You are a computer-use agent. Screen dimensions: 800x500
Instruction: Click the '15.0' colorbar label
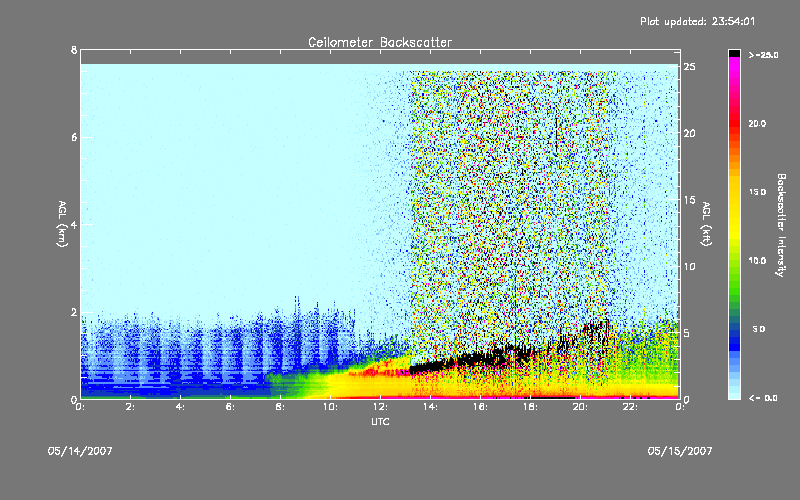coord(757,192)
